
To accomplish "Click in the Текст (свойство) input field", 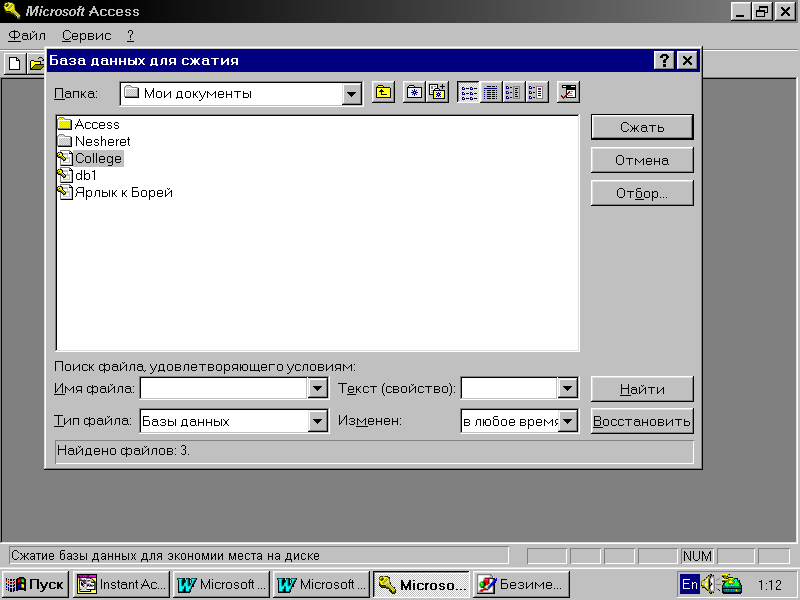I will 509,389.
